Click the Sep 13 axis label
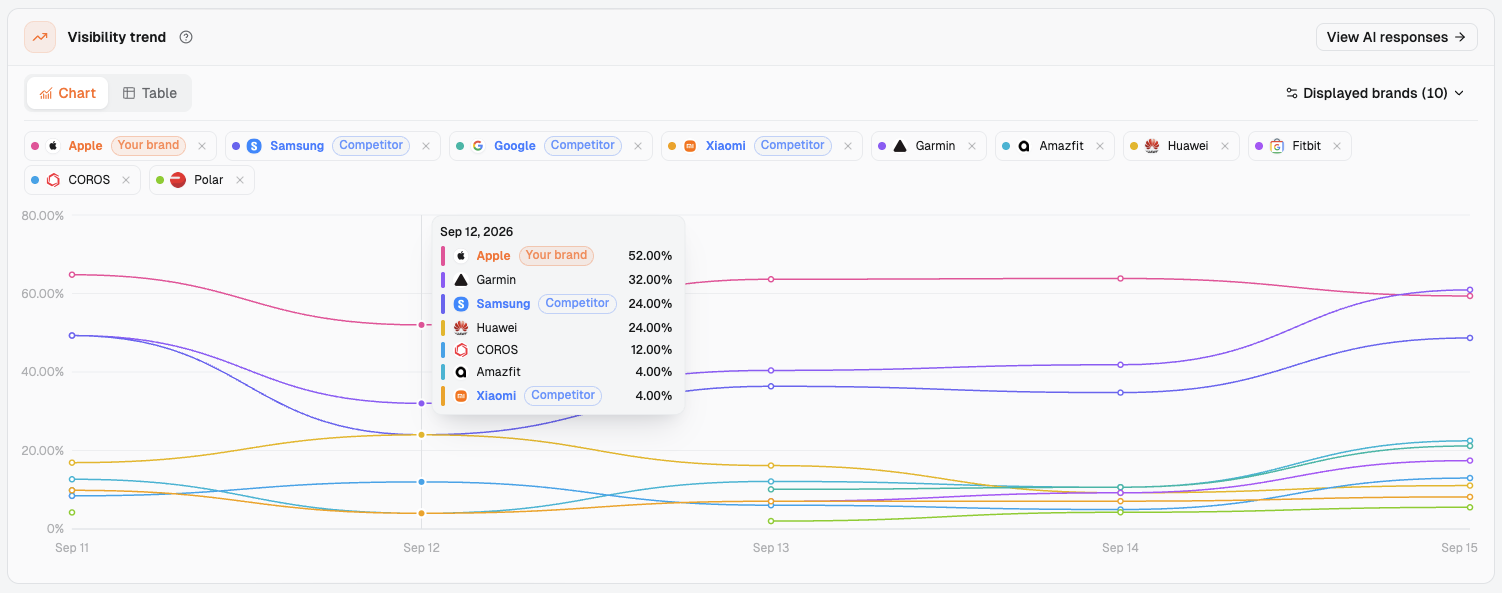The image size is (1502, 593). (x=770, y=548)
